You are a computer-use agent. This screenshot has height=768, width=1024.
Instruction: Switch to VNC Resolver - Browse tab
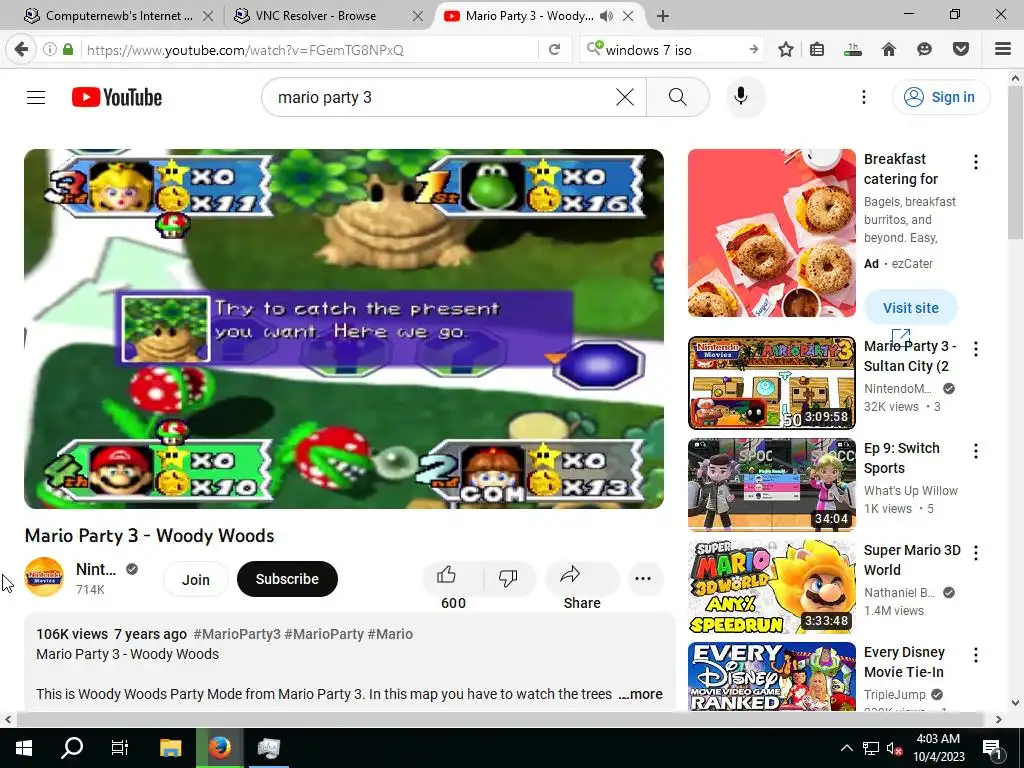coord(315,16)
